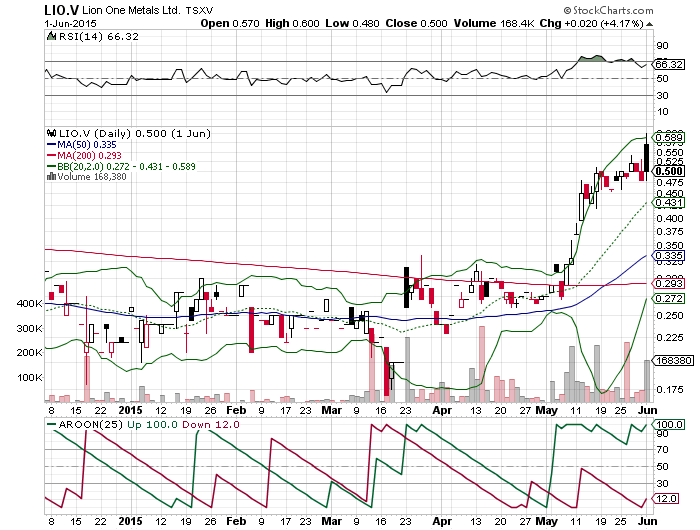This screenshot has height=530, width=700.
Task: Click the LIO.V ticker symbol title
Action: pyautogui.click(x=61, y=9)
